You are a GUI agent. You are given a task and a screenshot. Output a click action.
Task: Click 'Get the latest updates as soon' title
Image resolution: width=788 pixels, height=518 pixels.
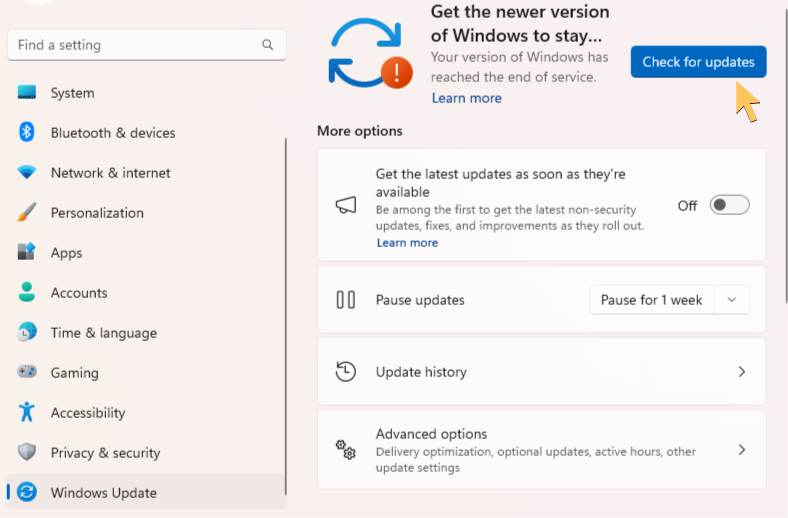(x=501, y=183)
